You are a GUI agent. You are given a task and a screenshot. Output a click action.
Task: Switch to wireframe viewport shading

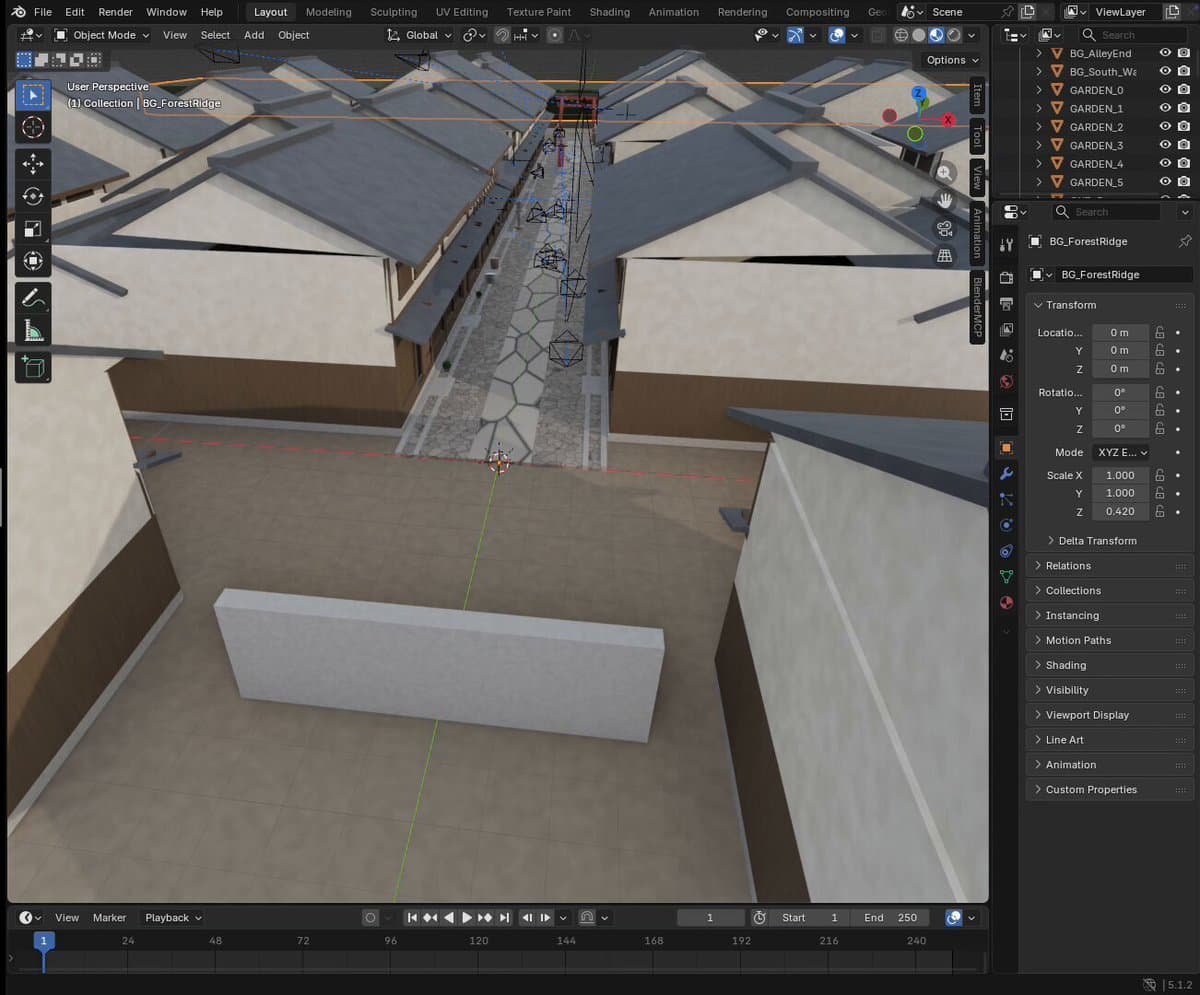click(901, 35)
